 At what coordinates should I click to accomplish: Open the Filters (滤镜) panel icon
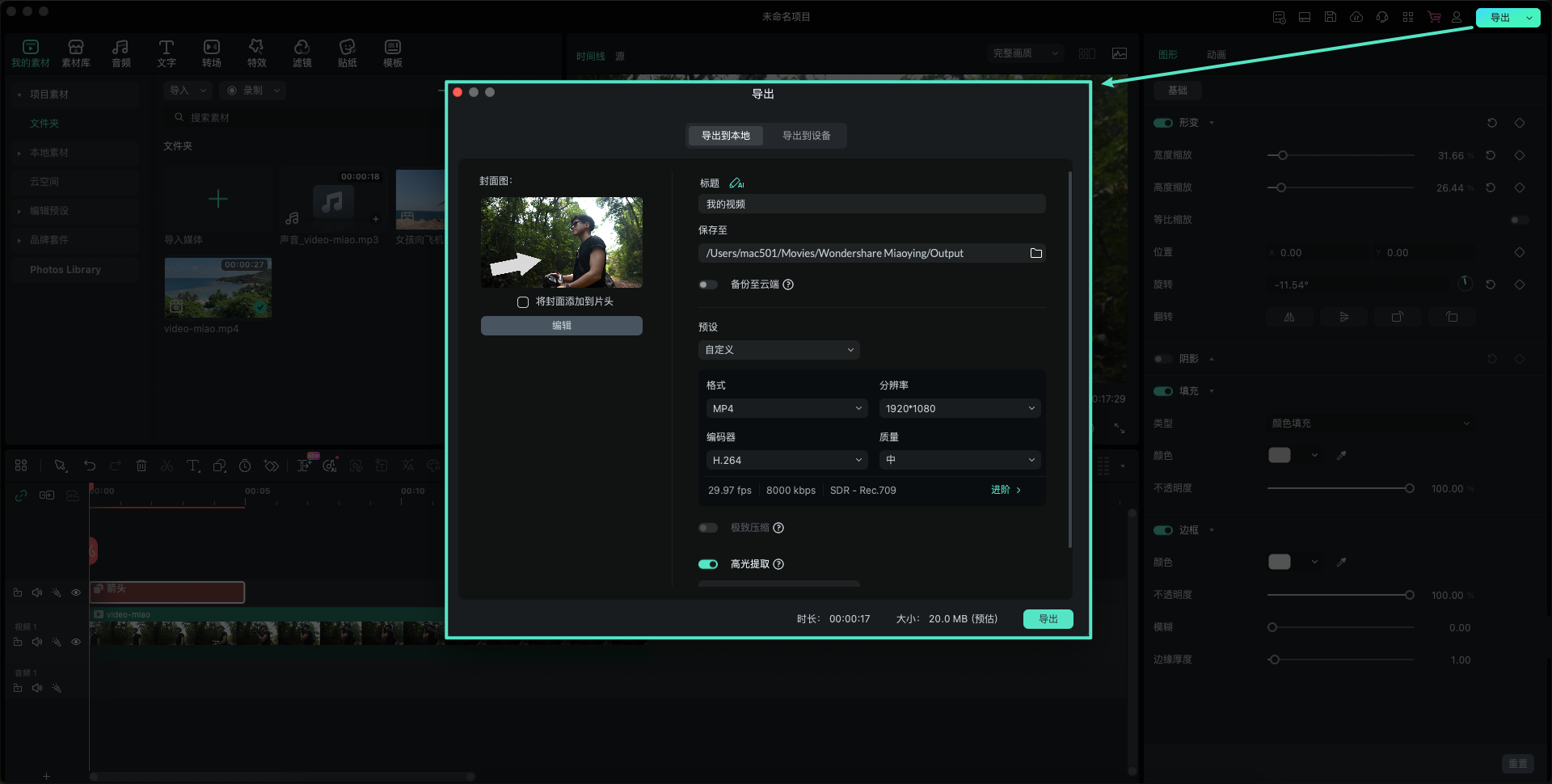(302, 53)
